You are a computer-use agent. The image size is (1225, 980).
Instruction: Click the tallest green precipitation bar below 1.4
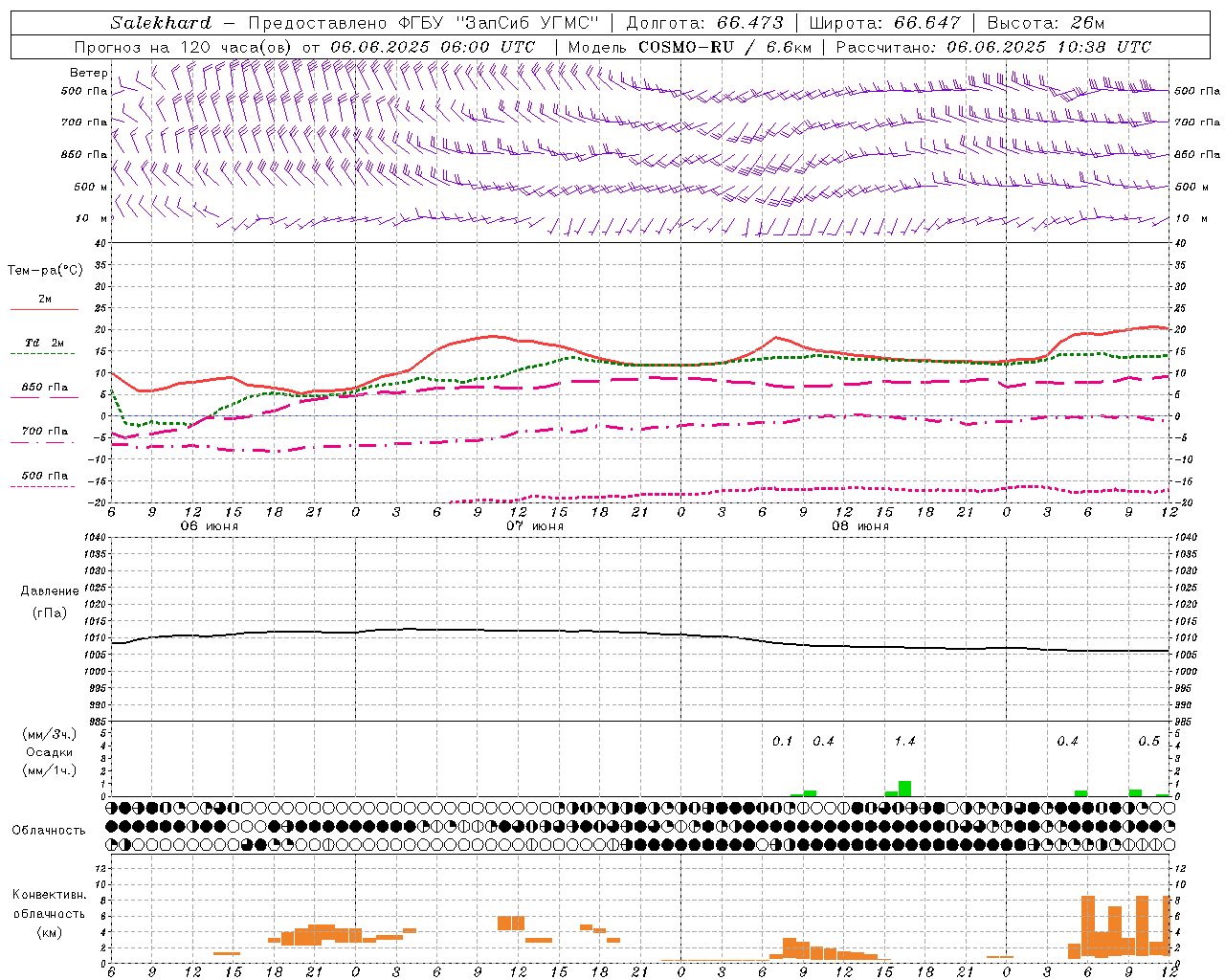[904, 789]
